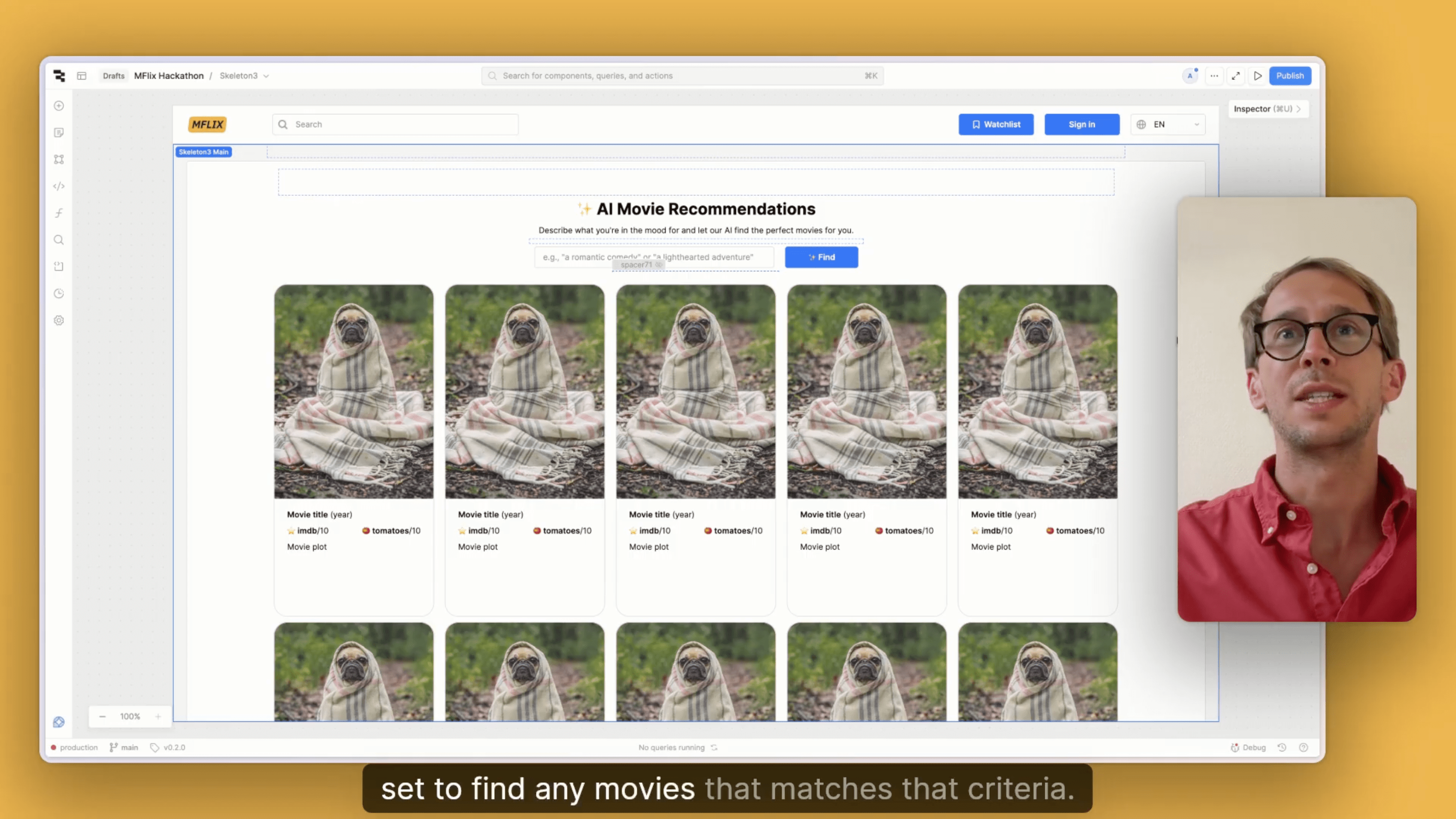
Task: Open the pages icon in left sidebar
Action: 59,132
